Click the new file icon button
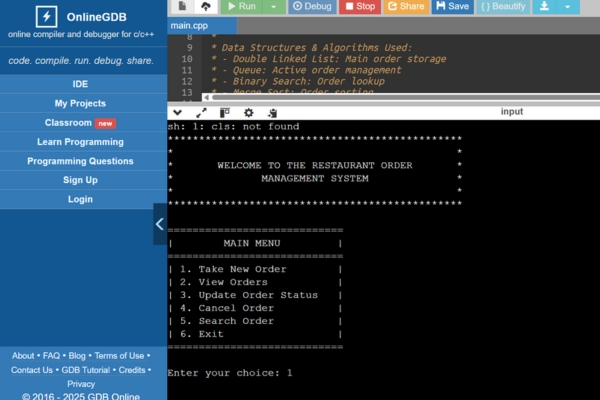Image resolution: width=600 pixels, height=400 pixels. coord(182,6)
